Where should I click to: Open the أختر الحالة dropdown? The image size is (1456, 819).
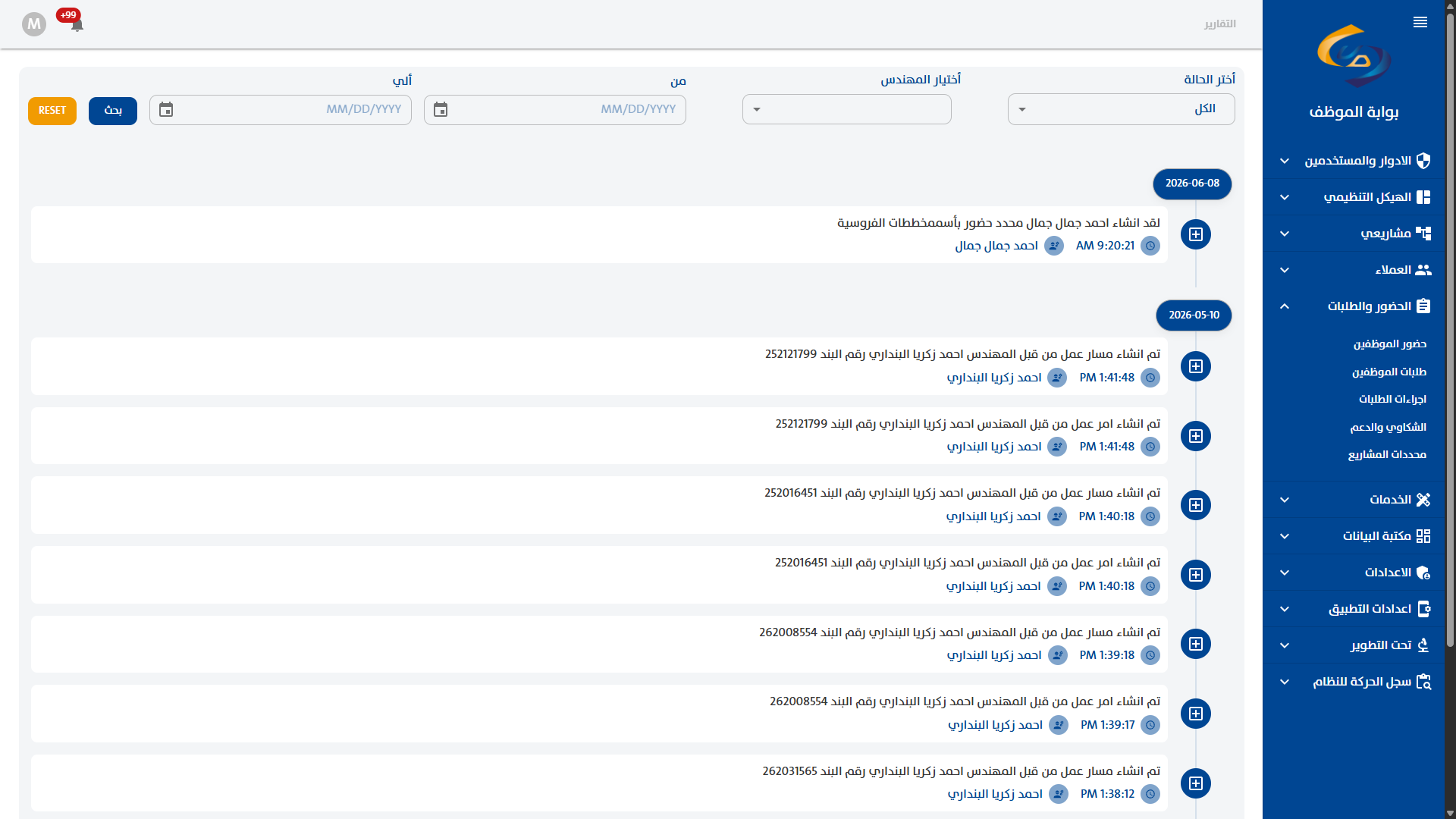(1121, 109)
